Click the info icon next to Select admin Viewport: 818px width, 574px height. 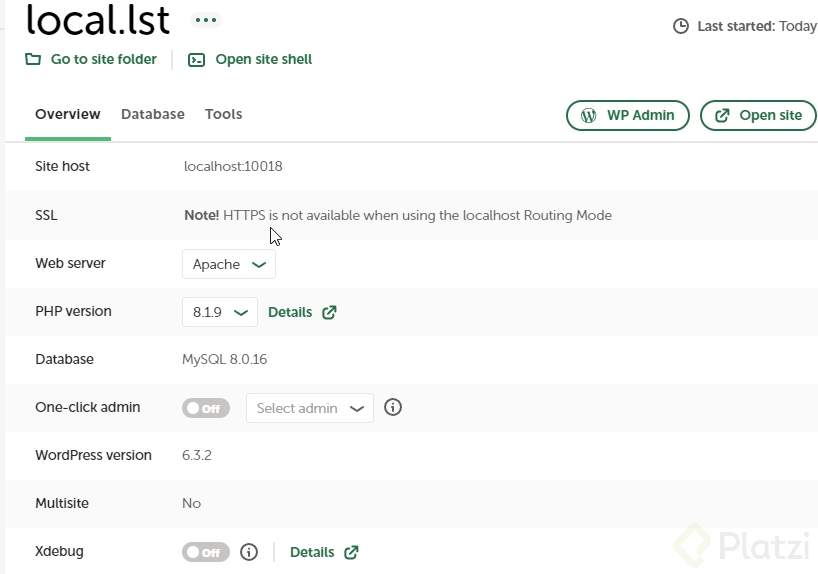393,408
